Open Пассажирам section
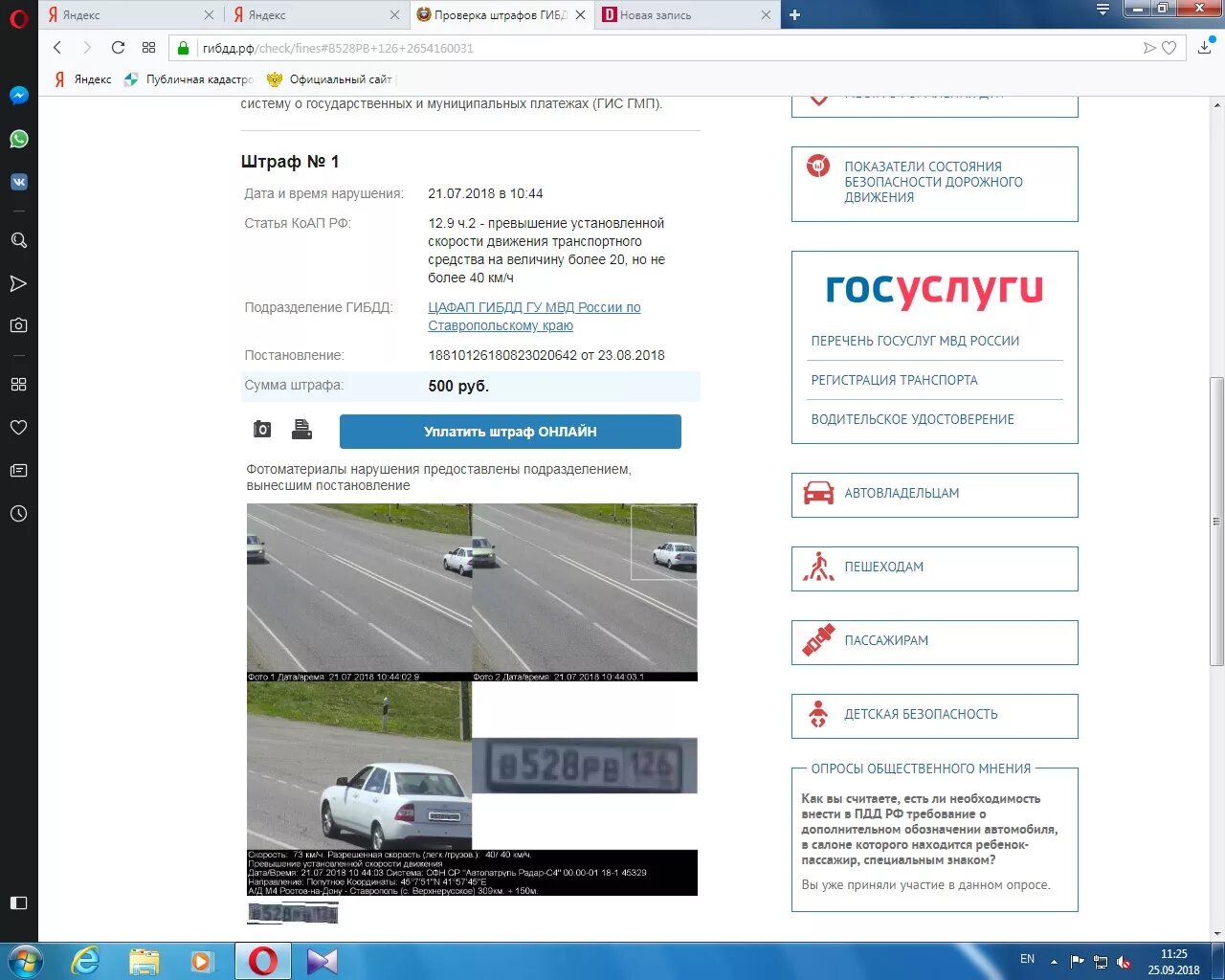Viewport: 1225px width, 980px height. click(x=934, y=642)
